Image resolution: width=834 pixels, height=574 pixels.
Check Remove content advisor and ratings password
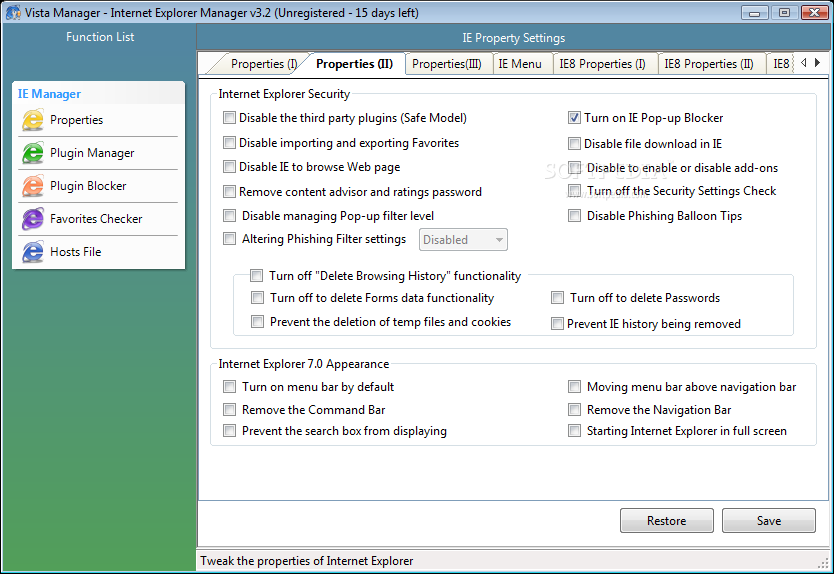(229, 192)
